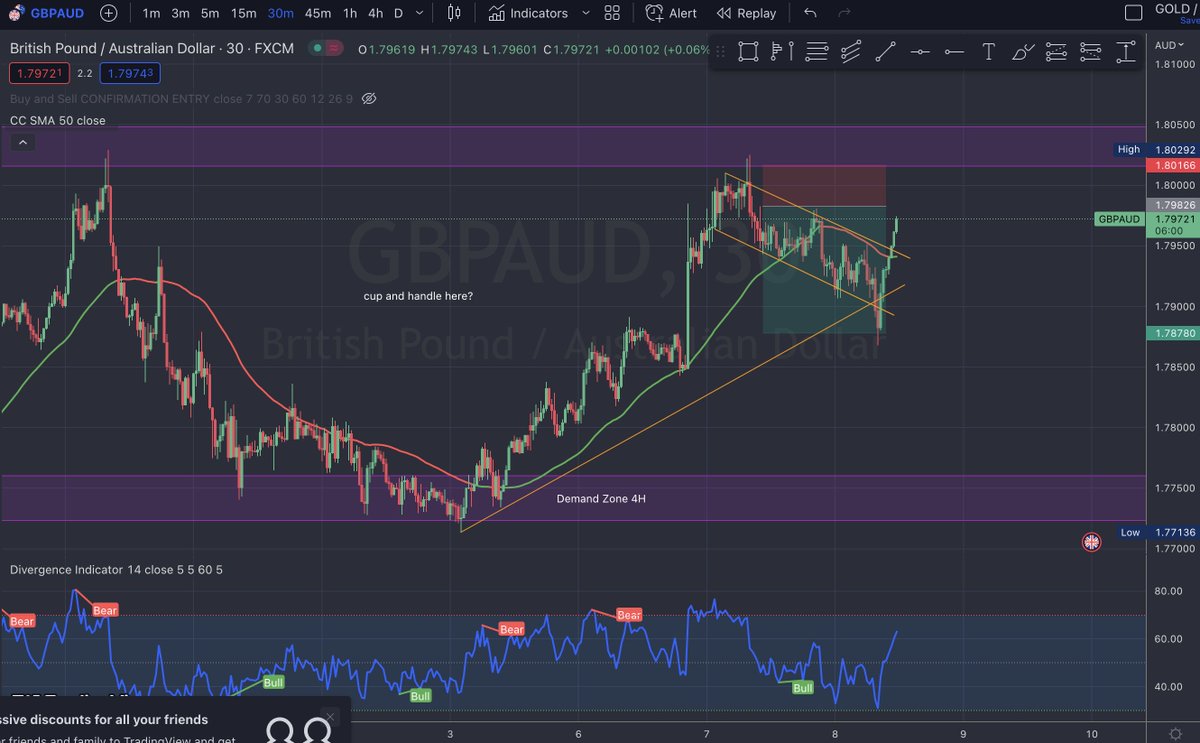Screen dimensions: 1200x743
Task: Click the red sell price 1.79721 button
Action: 38,72
